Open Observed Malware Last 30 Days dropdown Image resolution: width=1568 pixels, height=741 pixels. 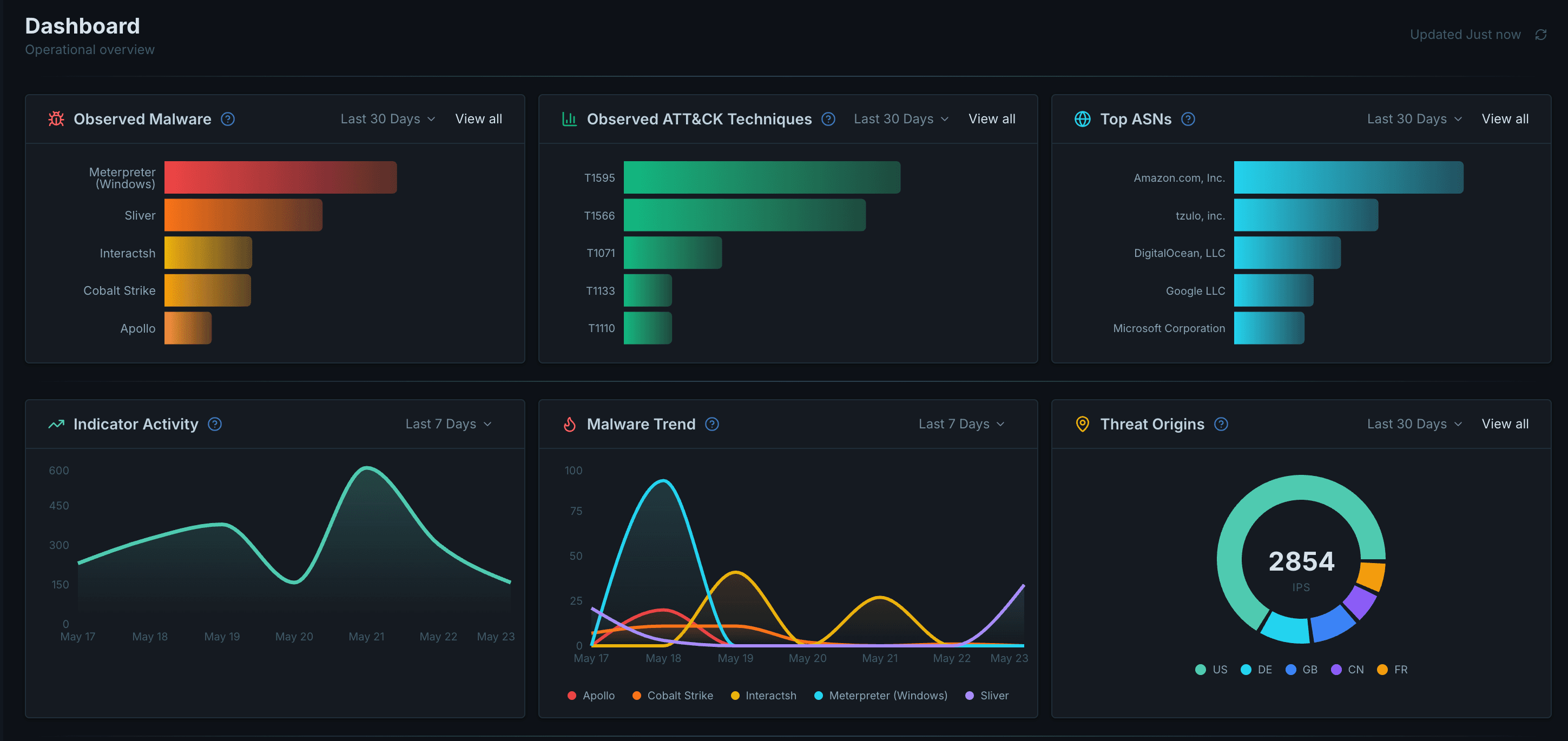click(388, 118)
